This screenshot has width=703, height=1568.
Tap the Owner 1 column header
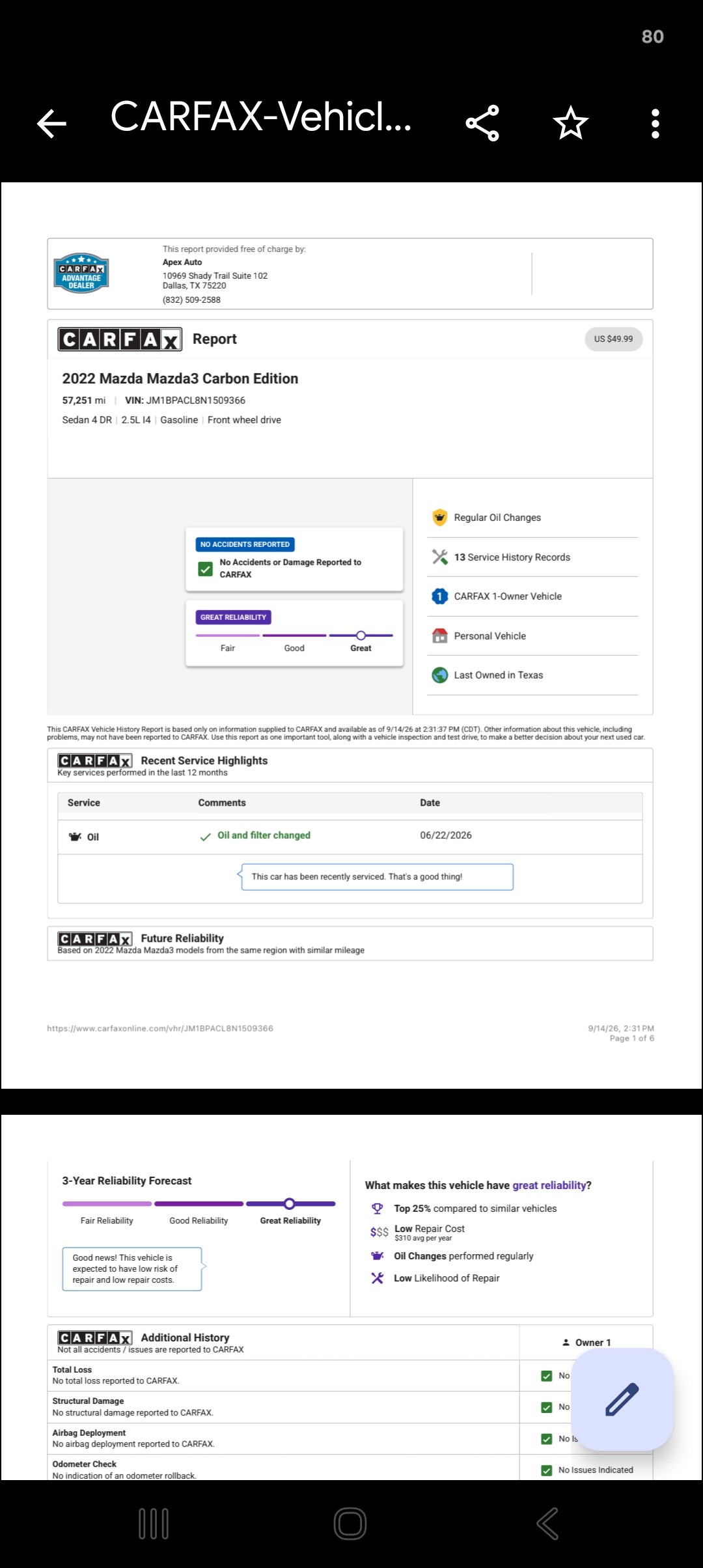point(586,1343)
